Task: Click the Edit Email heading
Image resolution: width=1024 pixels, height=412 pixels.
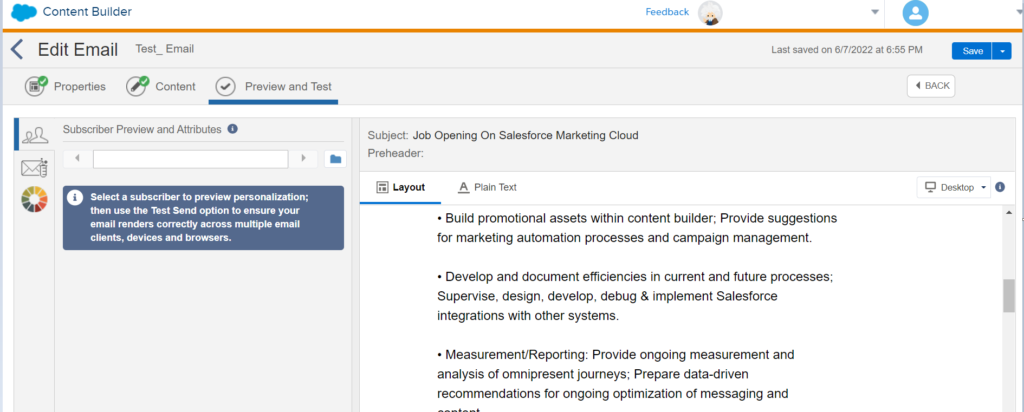Action: [78, 50]
